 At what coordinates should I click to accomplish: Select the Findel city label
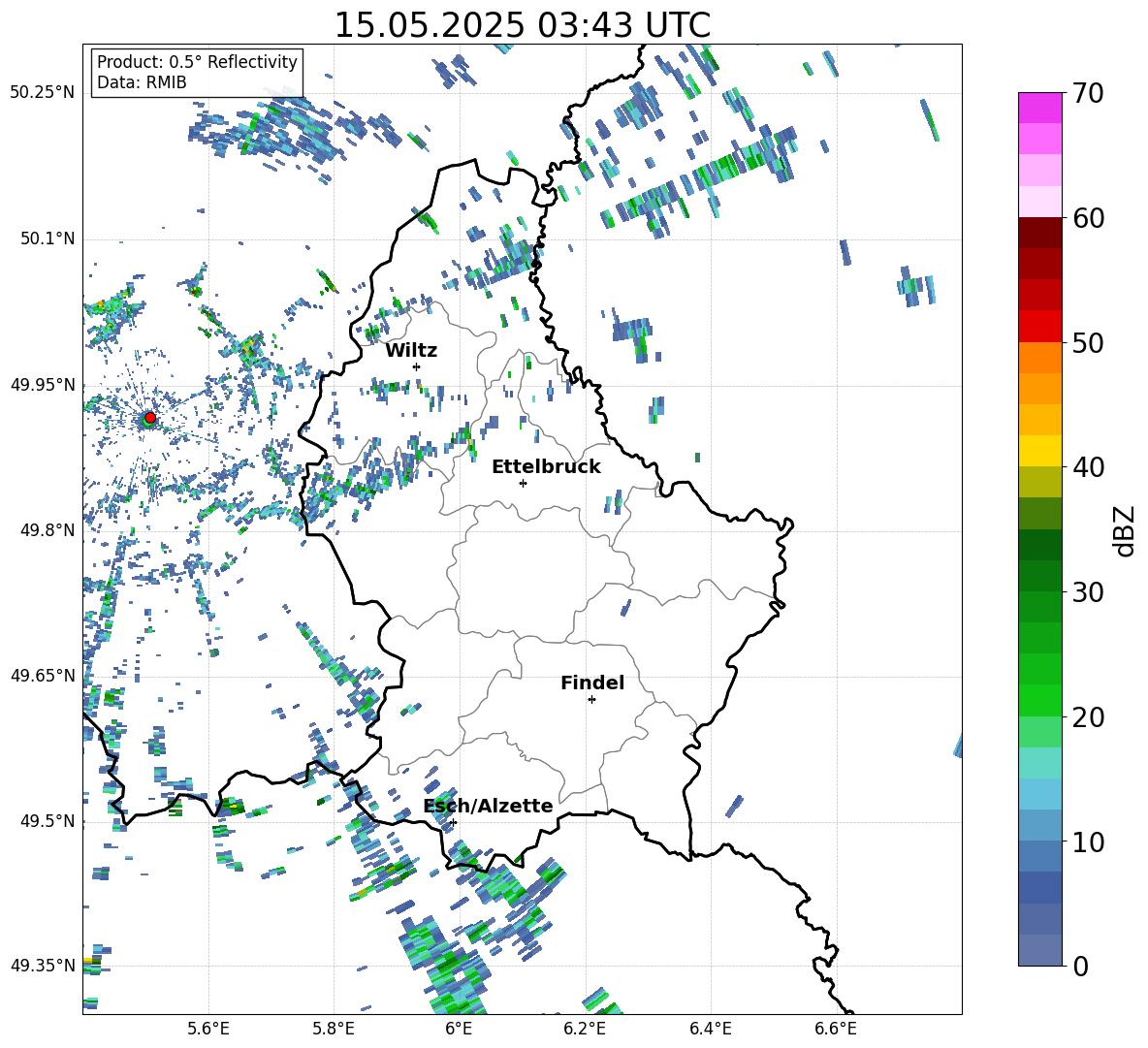click(592, 683)
